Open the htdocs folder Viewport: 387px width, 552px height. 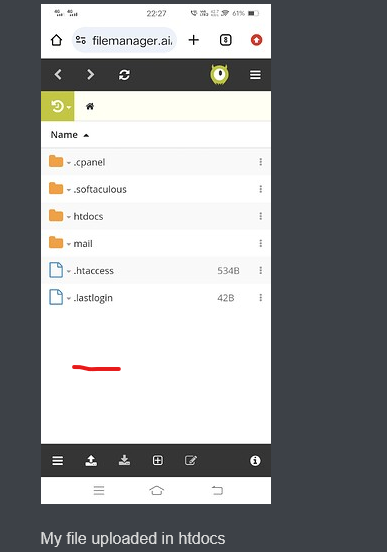point(88,216)
